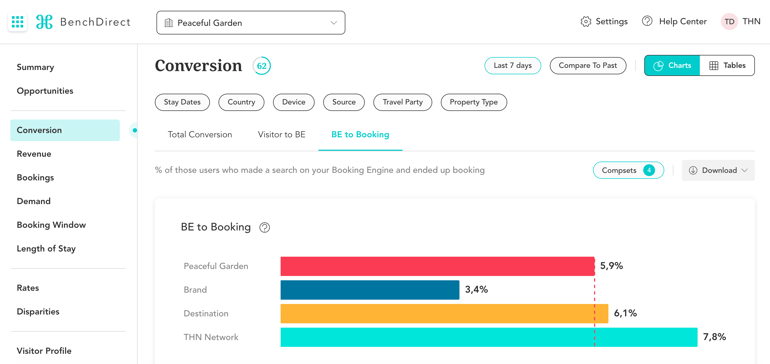Click the Conversion score badge 62
The width and height of the screenshot is (770, 364).
pyautogui.click(x=262, y=66)
